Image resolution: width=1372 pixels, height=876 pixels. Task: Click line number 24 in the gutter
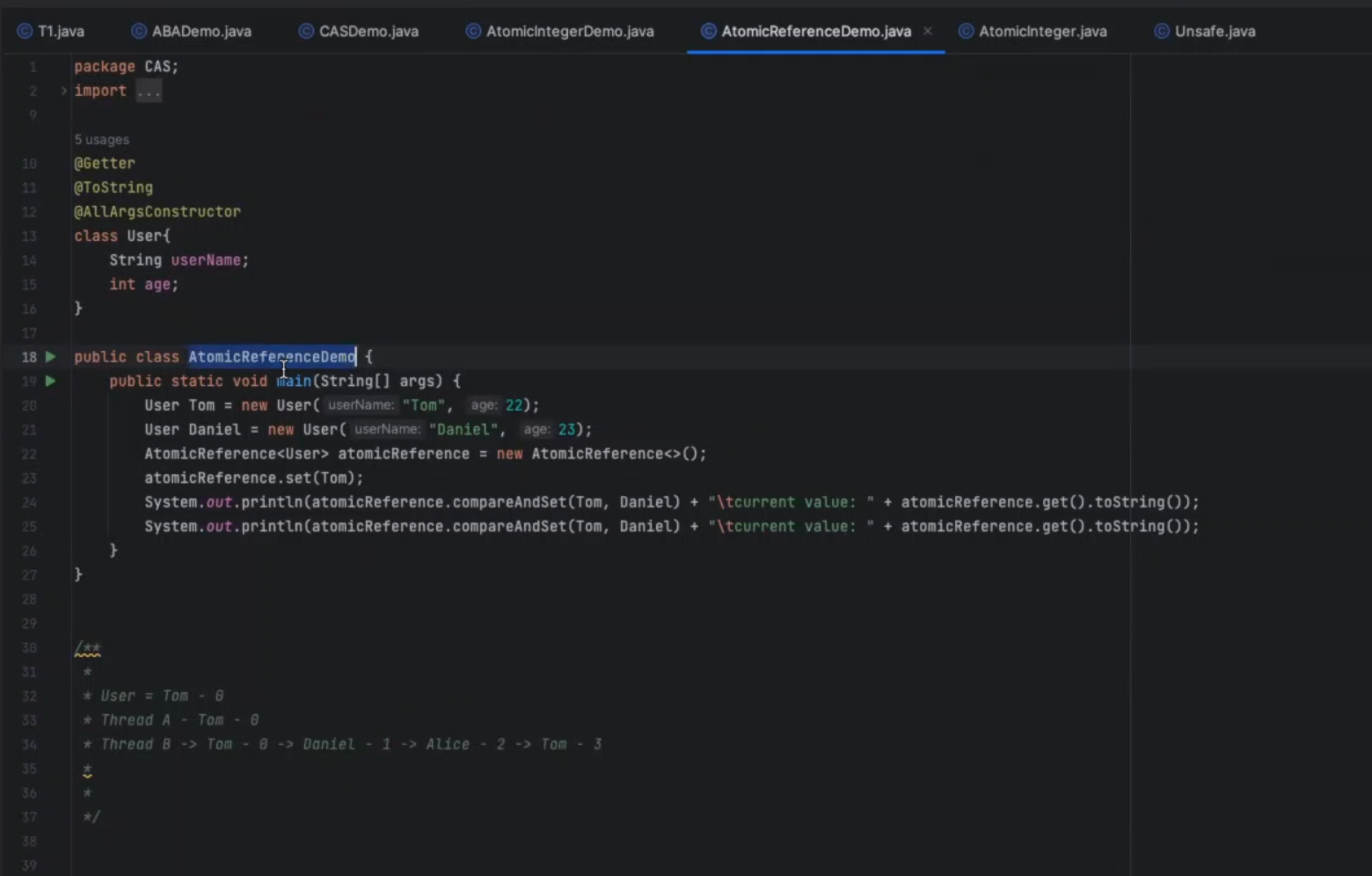point(29,503)
